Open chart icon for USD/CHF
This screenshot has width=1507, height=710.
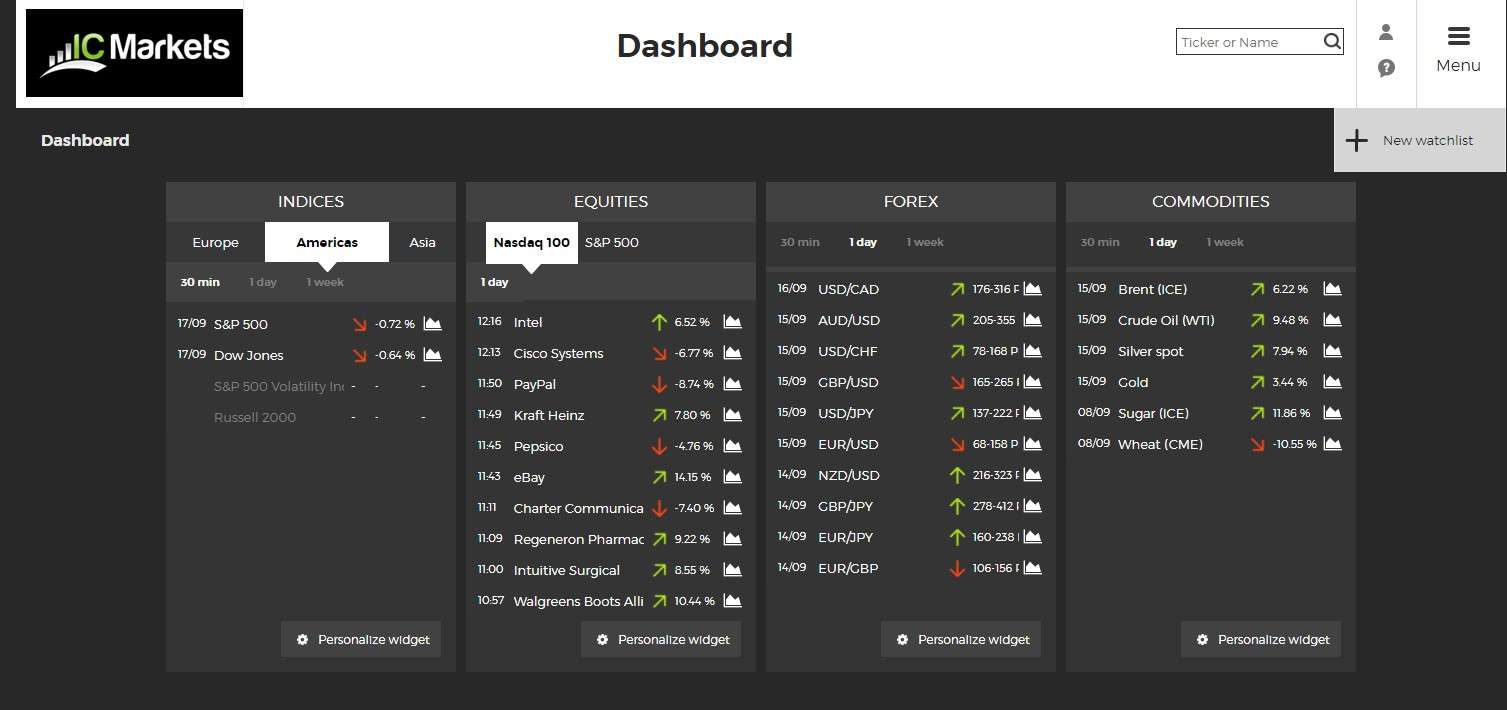tap(1032, 351)
